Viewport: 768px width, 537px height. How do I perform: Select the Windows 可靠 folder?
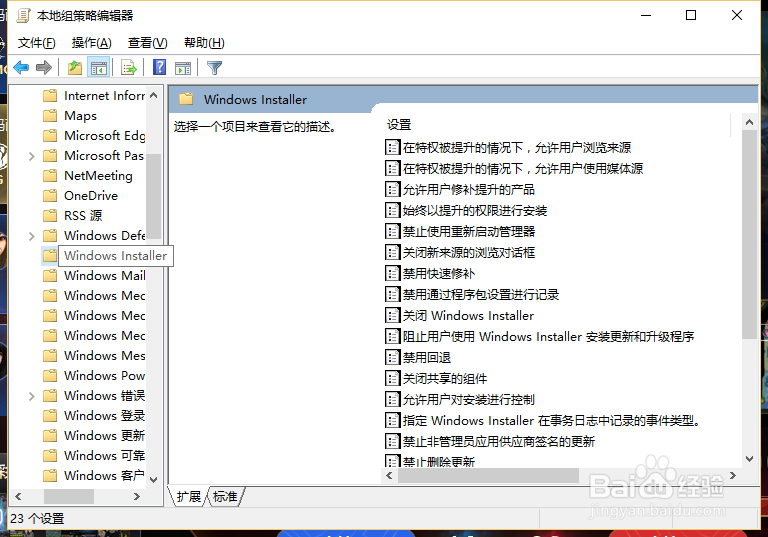coord(94,456)
